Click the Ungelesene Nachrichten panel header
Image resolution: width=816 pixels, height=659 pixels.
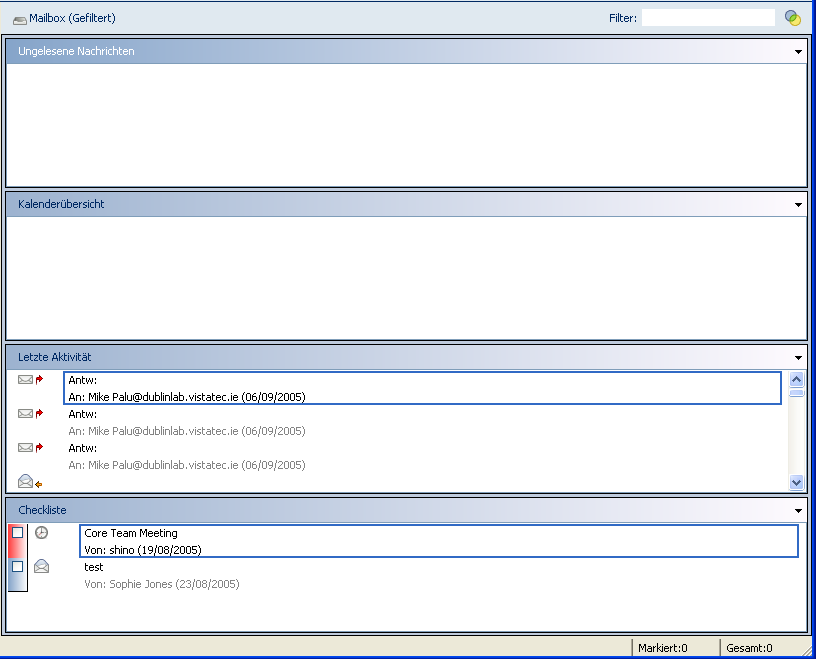pyautogui.click(x=406, y=51)
